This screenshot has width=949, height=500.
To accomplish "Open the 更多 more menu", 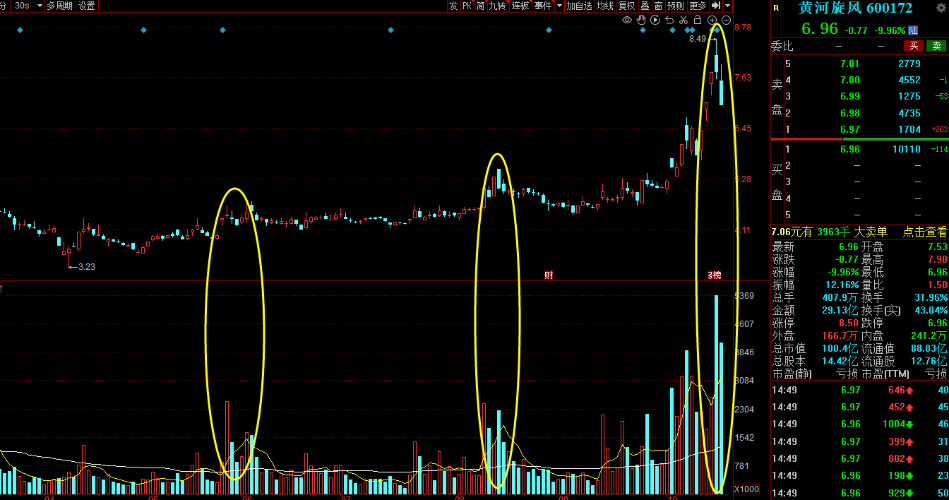I will tap(698, 5).
